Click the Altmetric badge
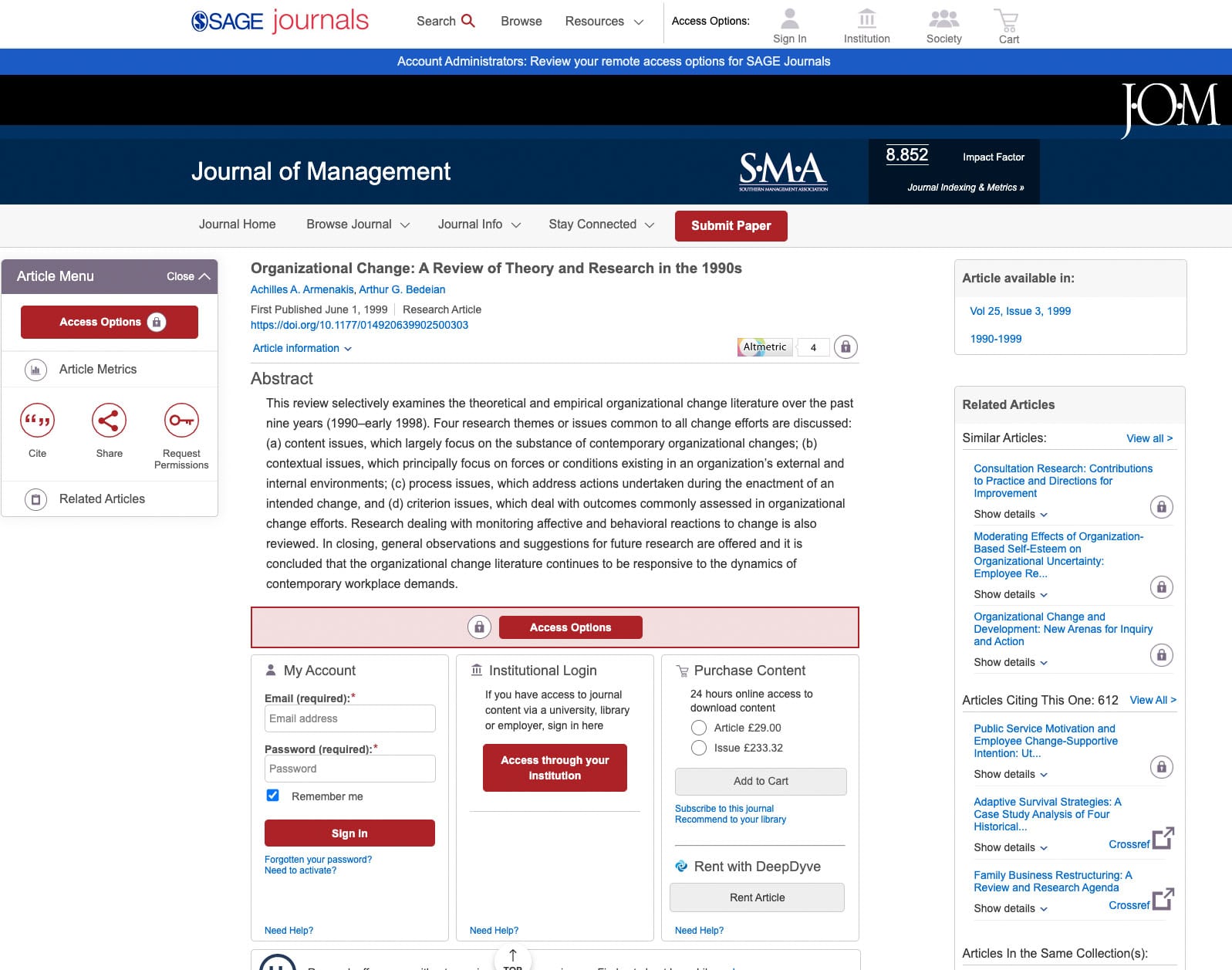The image size is (1232, 970). click(765, 347)
